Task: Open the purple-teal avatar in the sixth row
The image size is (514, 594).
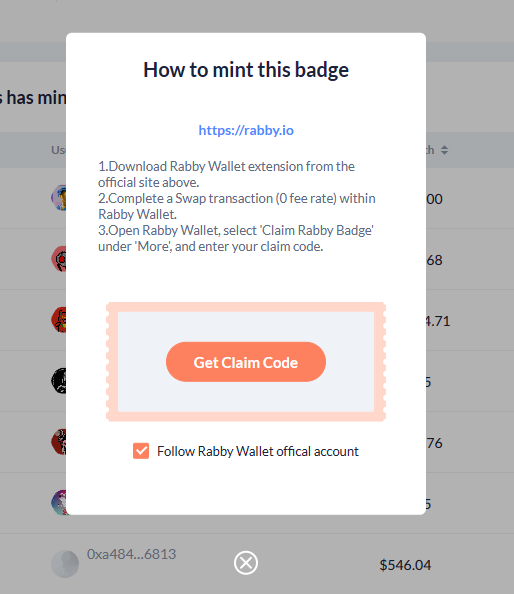Action: tap(59, 503)
